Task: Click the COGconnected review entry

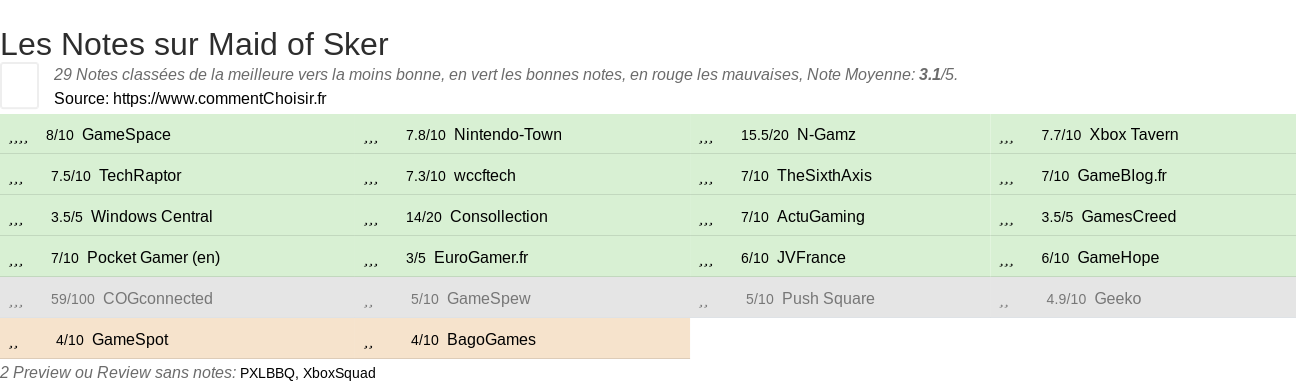Action: click(x=158, y=299)
